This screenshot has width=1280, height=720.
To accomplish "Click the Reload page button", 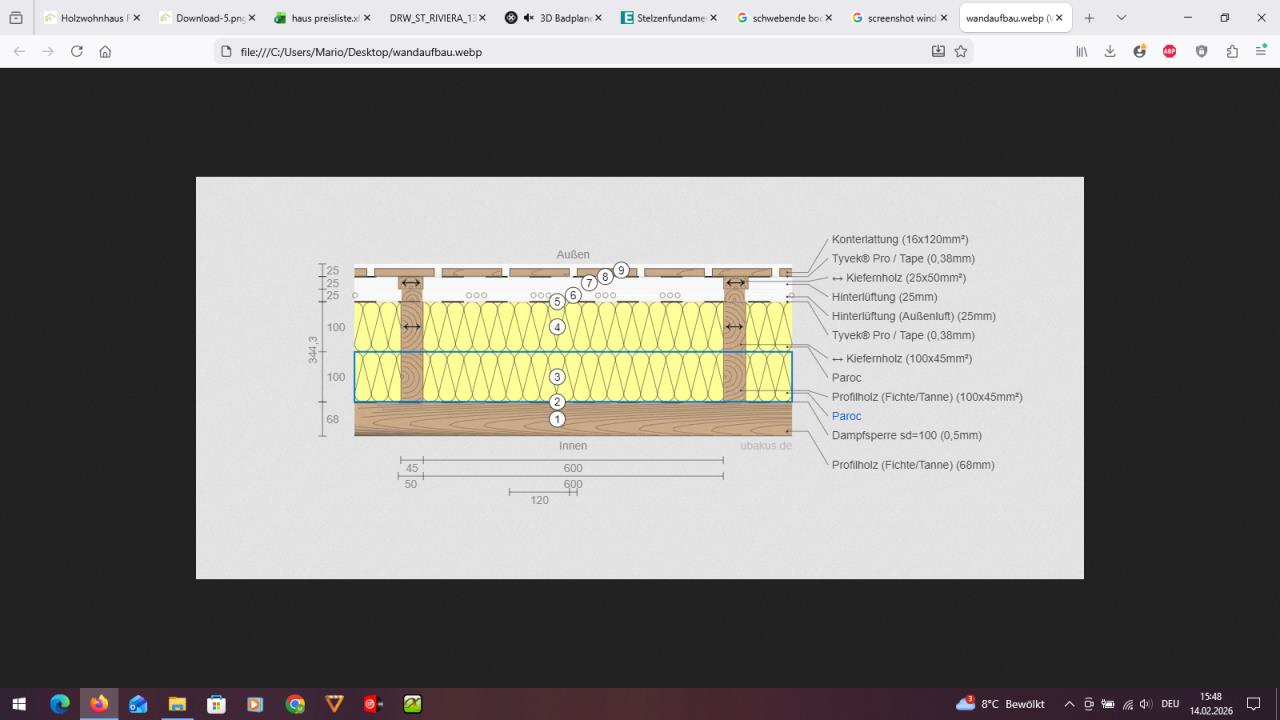I will 76,51.
